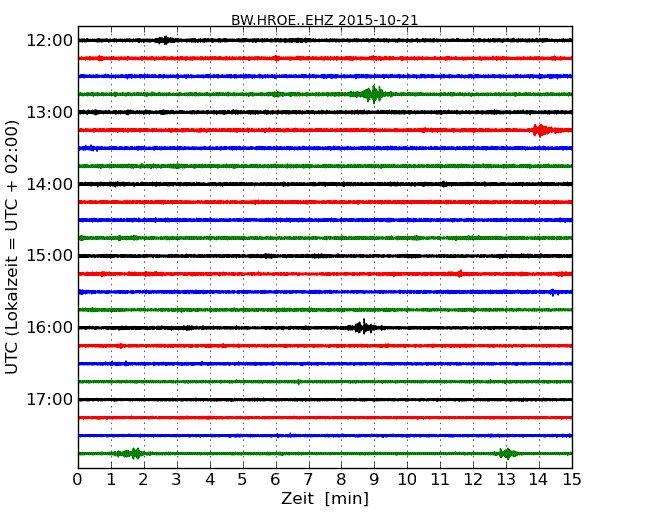Select bottom green trace burst near minute 2
This screenshot has width=650, height=520.
pos(134,453)
